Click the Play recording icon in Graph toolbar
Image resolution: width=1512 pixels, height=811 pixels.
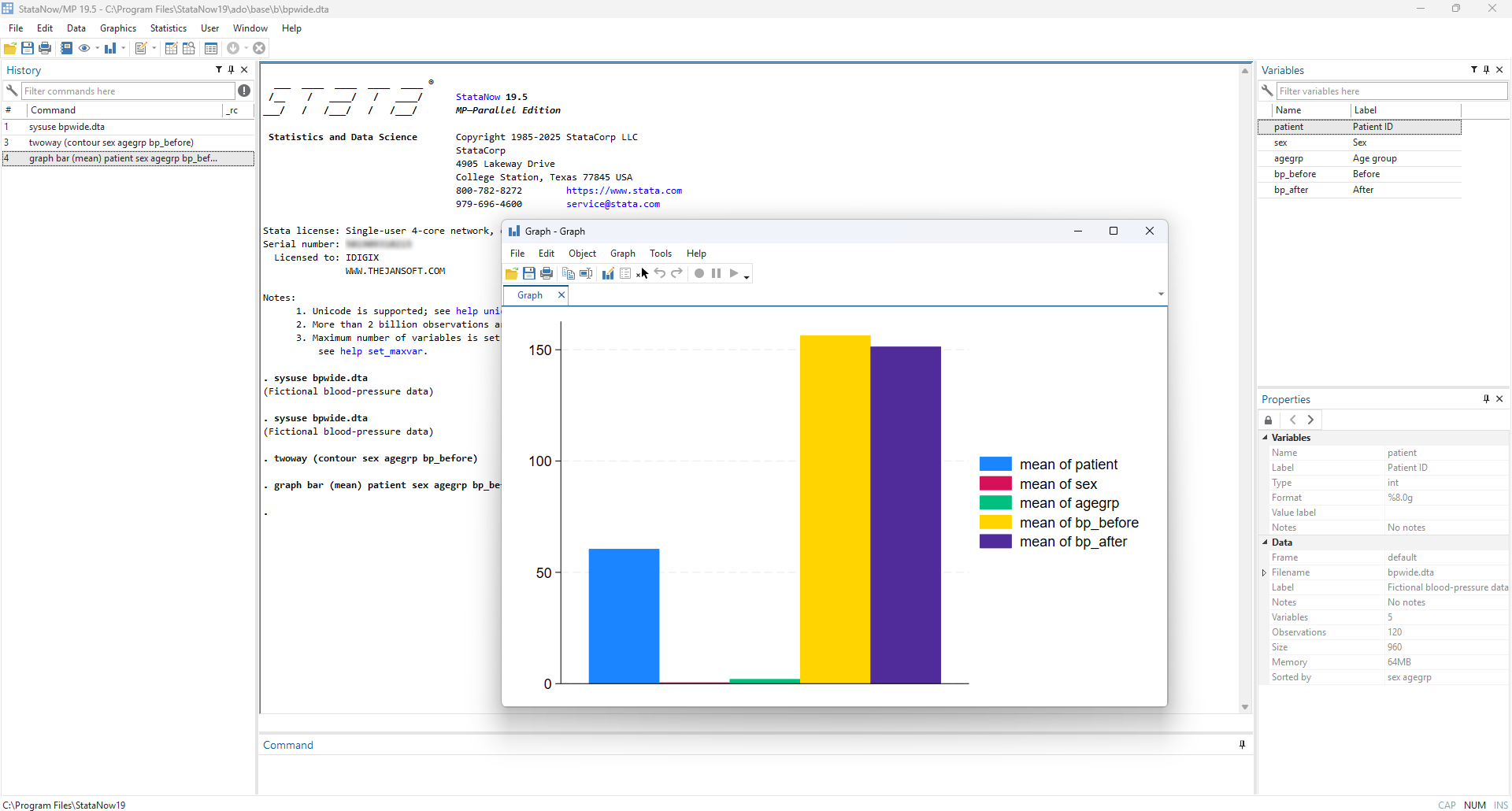coord(734,274)
